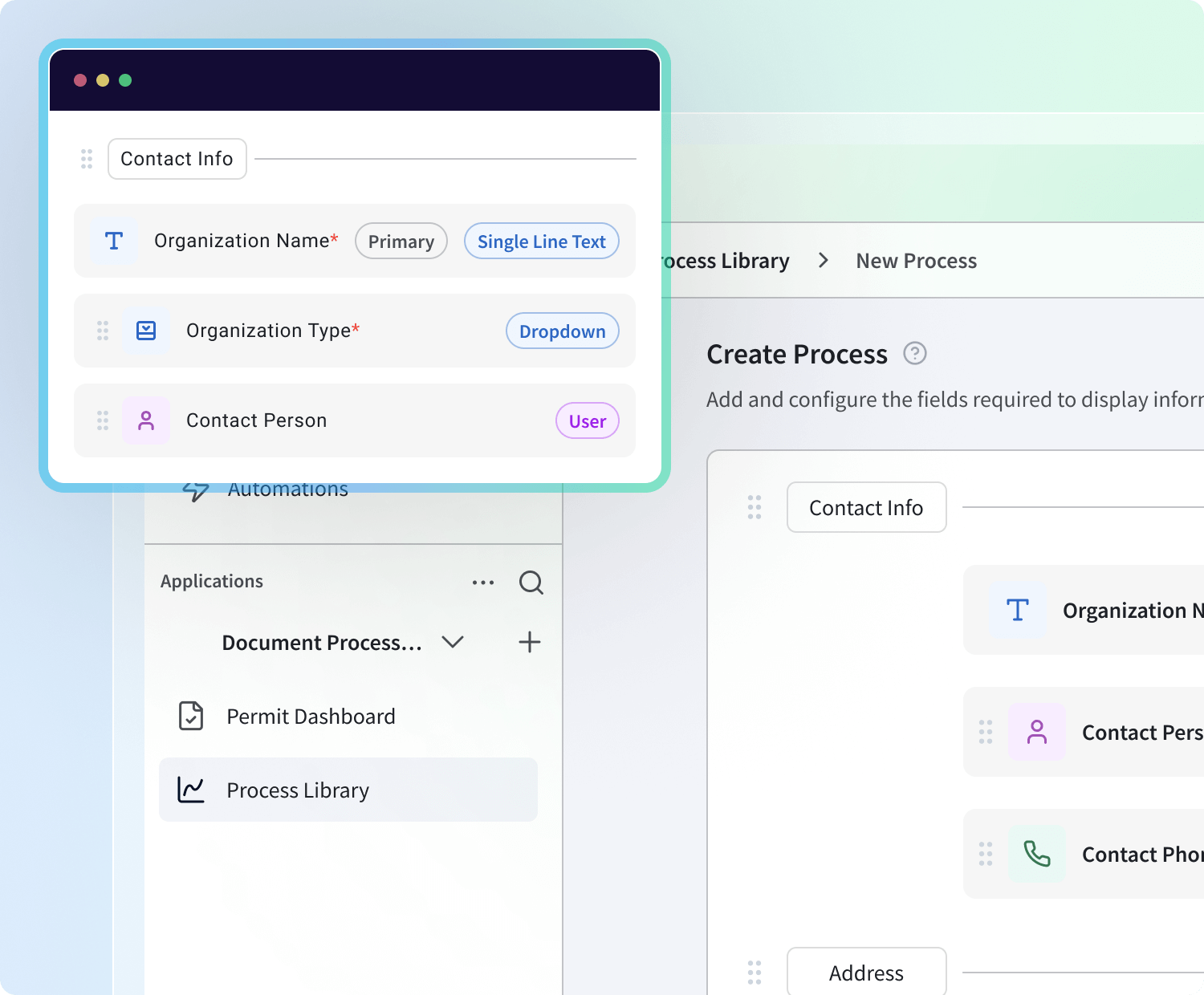The height and width of the screenshot is (995, 1204).
Task: Click the search icon beside Applications
Action: tap(531, 582)
